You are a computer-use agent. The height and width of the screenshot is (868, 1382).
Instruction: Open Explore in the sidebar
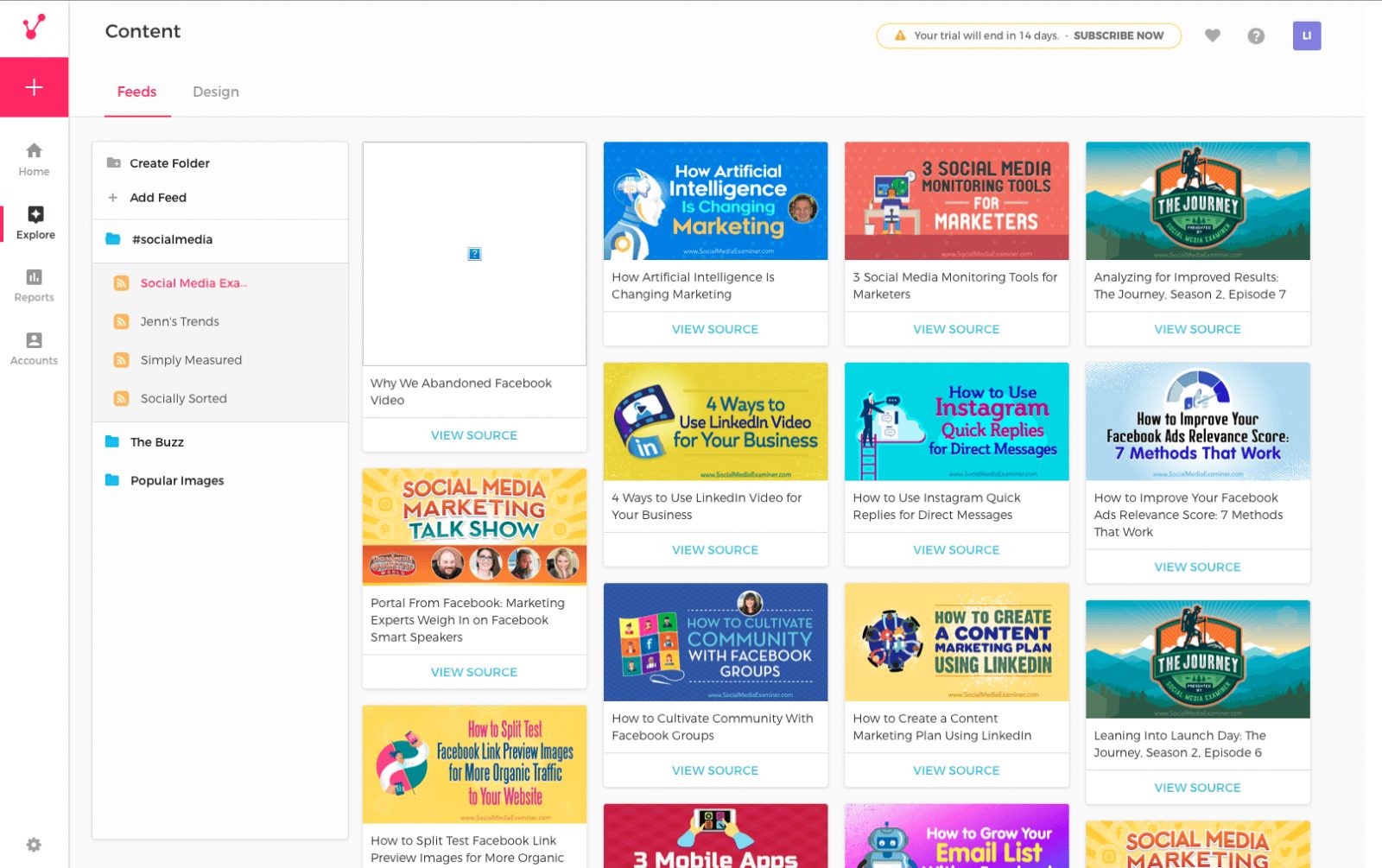point(35,223)
